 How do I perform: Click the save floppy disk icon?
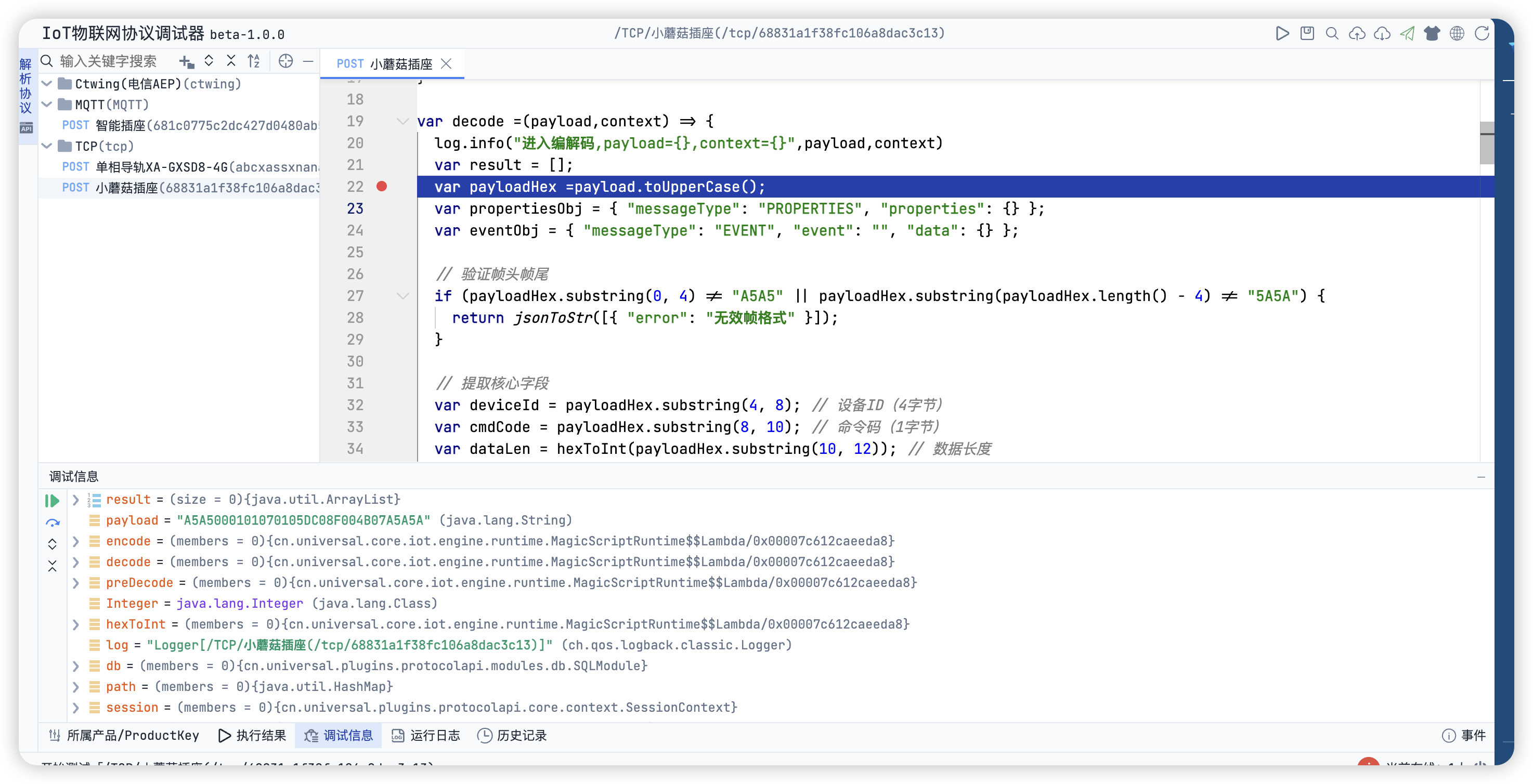click(x=1307, y=33)
